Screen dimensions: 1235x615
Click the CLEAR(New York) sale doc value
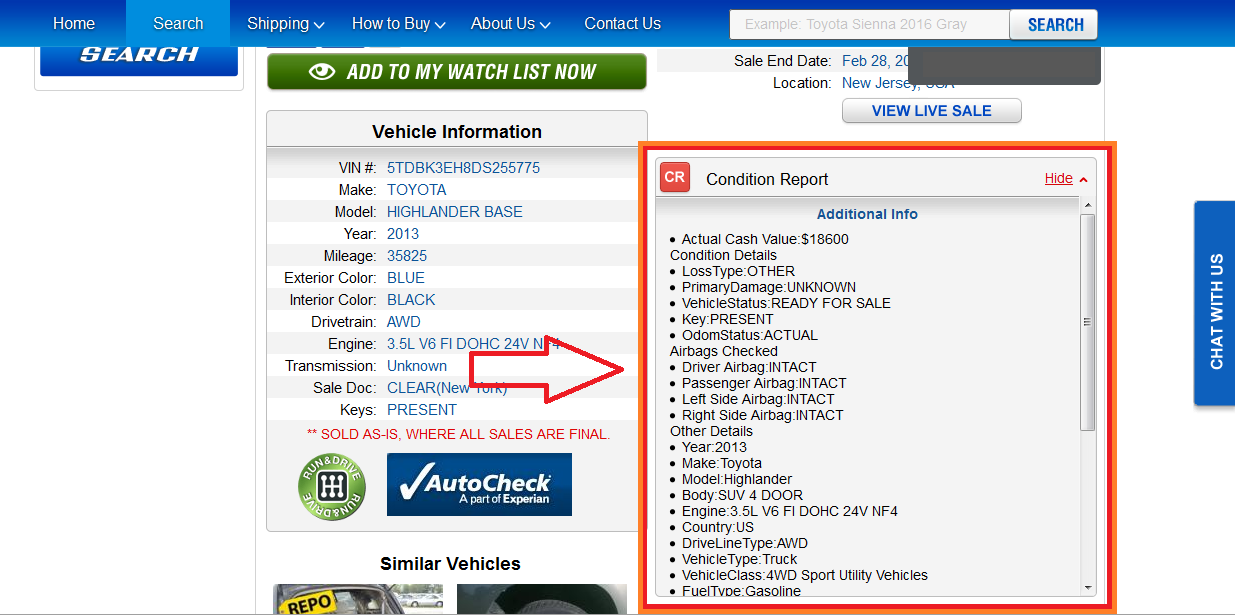pos(447,388)
